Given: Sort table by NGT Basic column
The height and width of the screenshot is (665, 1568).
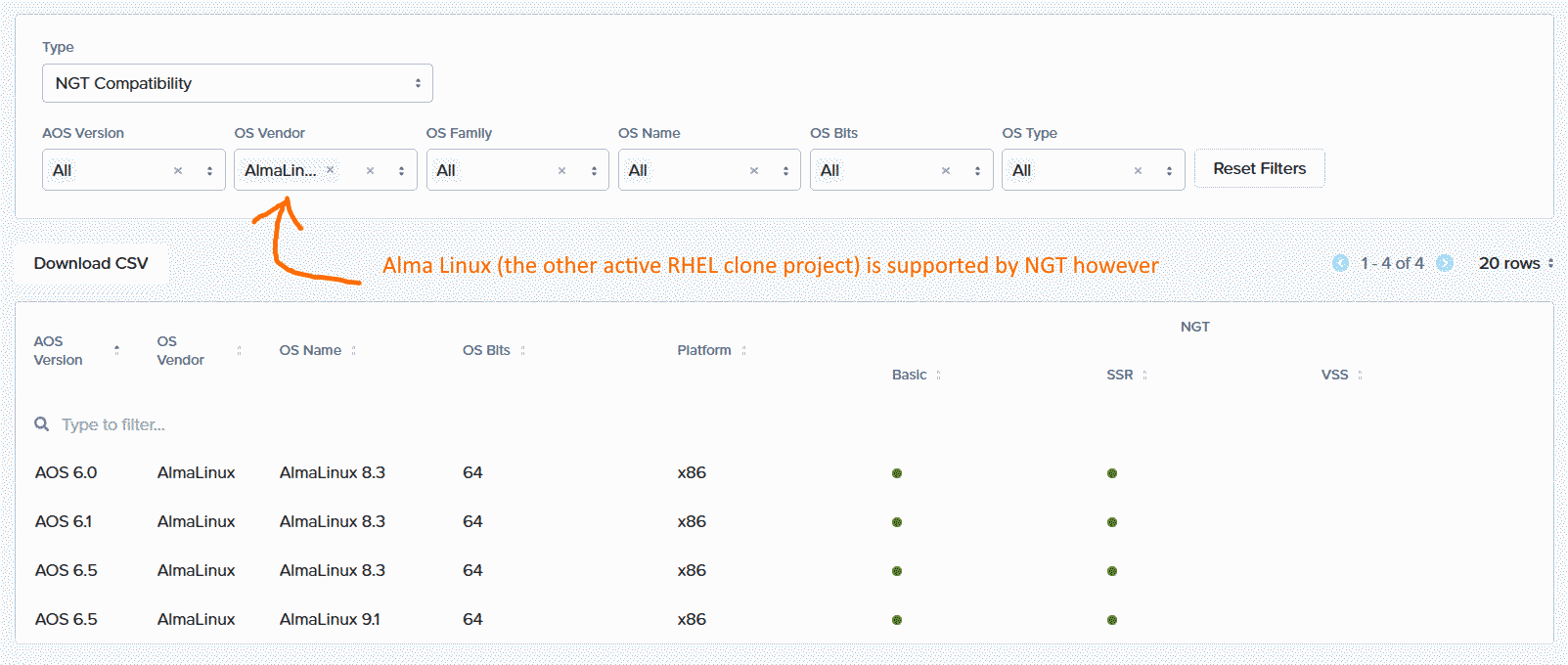Looking at the screenshot, I should click(x=938, y=375).
